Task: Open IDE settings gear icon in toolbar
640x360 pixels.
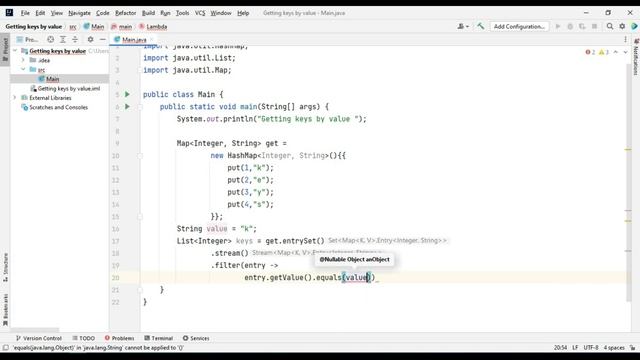Action: pyautogui.click(x=622, y=26)
